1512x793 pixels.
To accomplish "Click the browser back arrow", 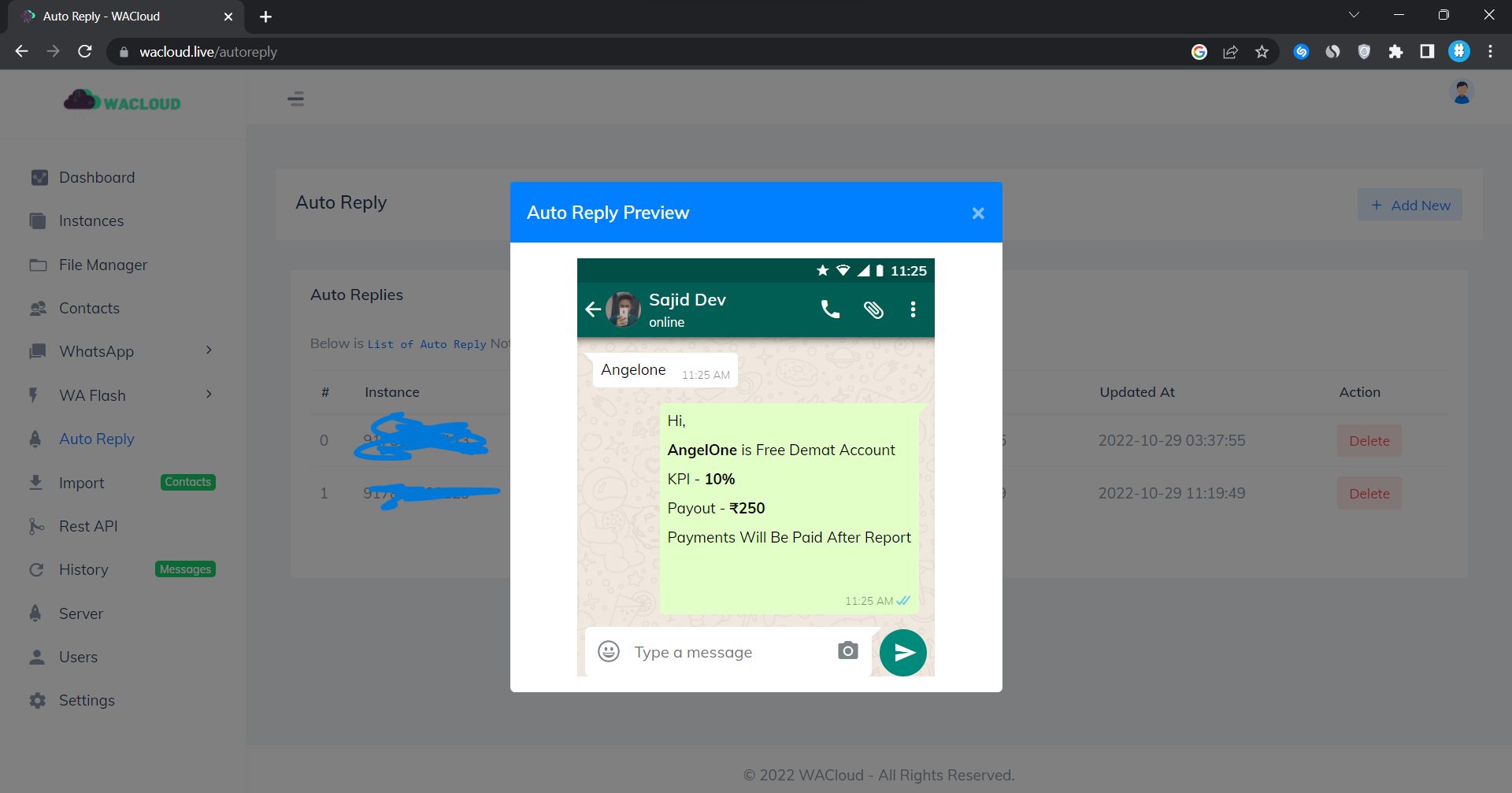I will coord(21,51).
